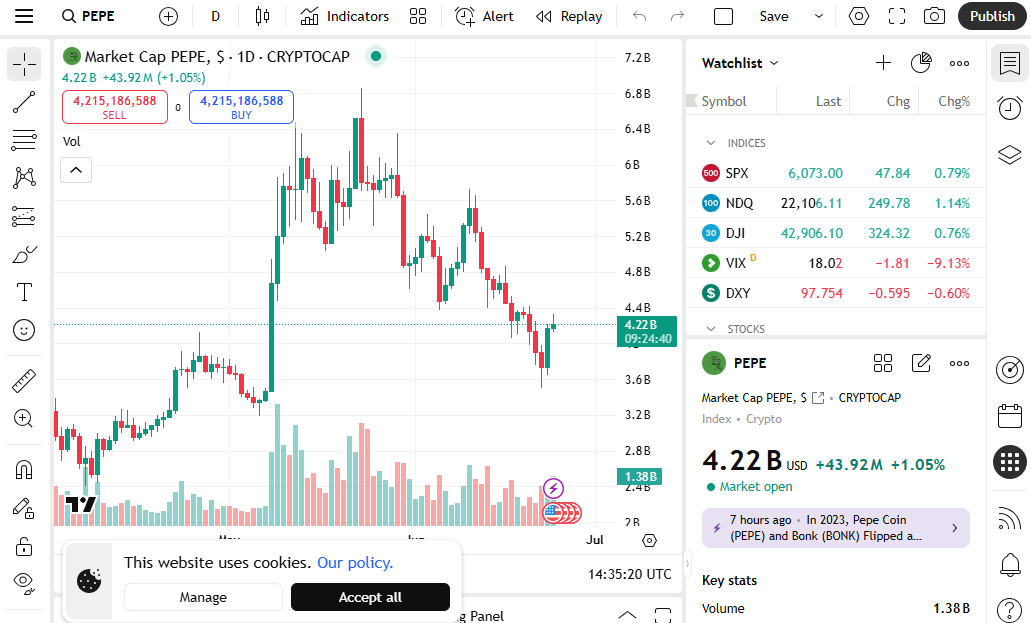
Task: Select the SPX watchlist row
Action: pos(836,173)
